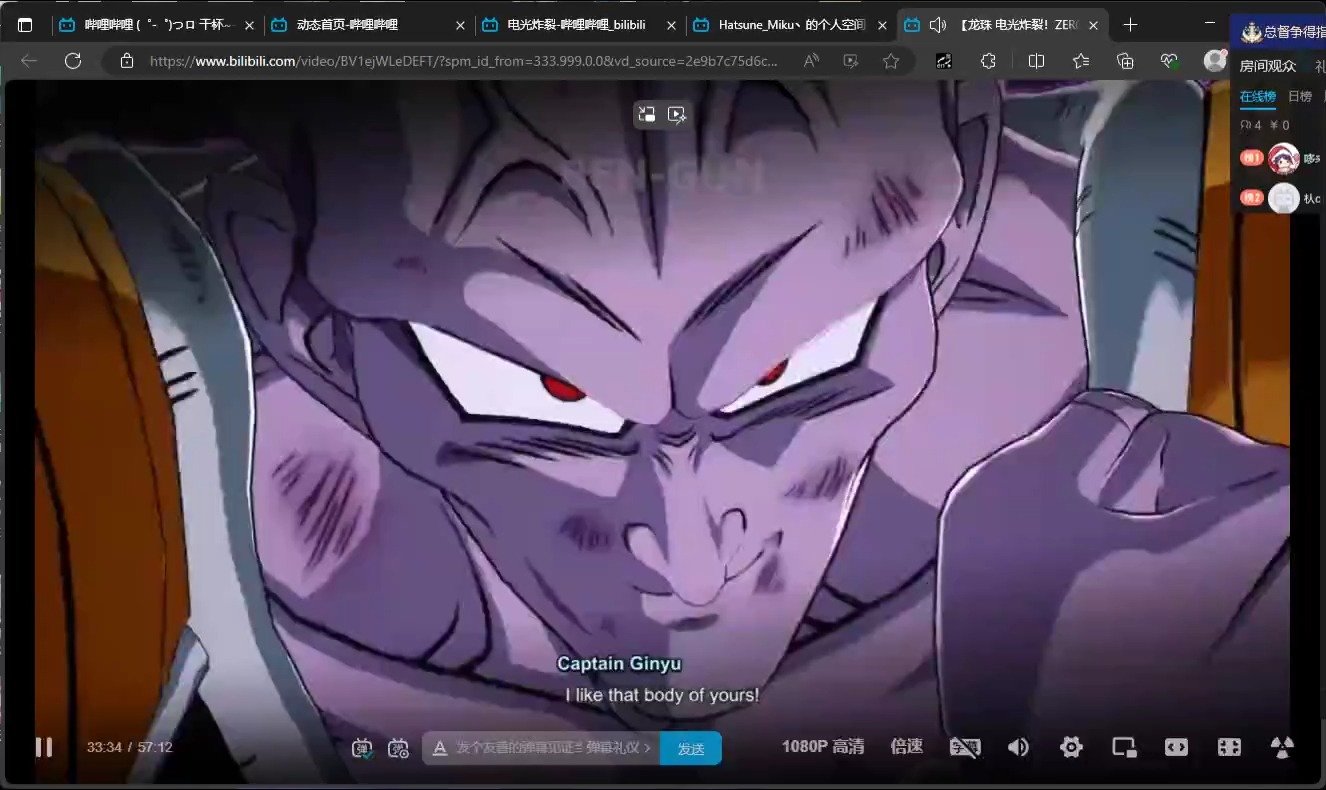The image size is (1326, 790).
Task: Toggle split screen view icon
Action: point(1036,61)
